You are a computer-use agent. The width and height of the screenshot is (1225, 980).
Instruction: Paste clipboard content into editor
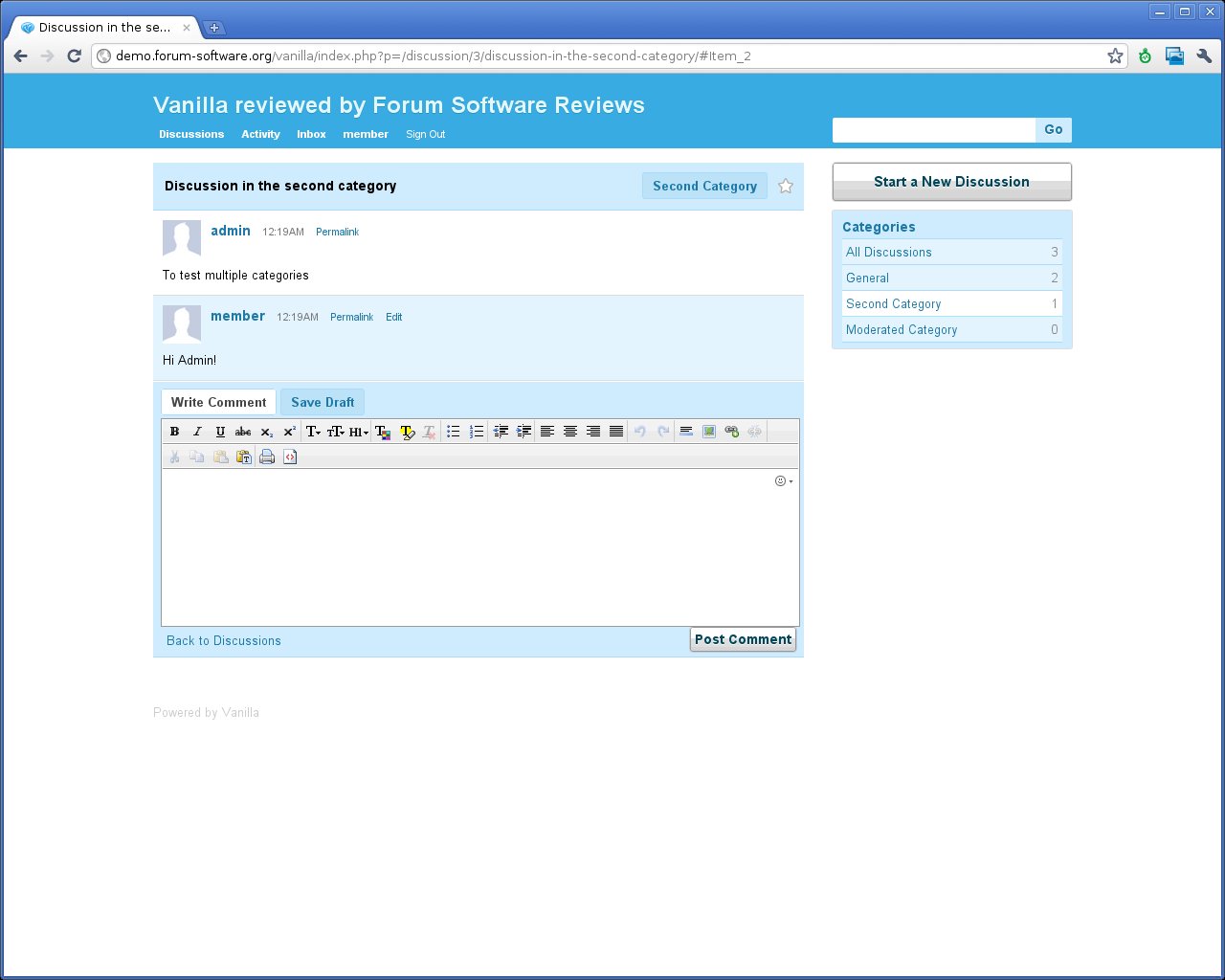[221, 457]
